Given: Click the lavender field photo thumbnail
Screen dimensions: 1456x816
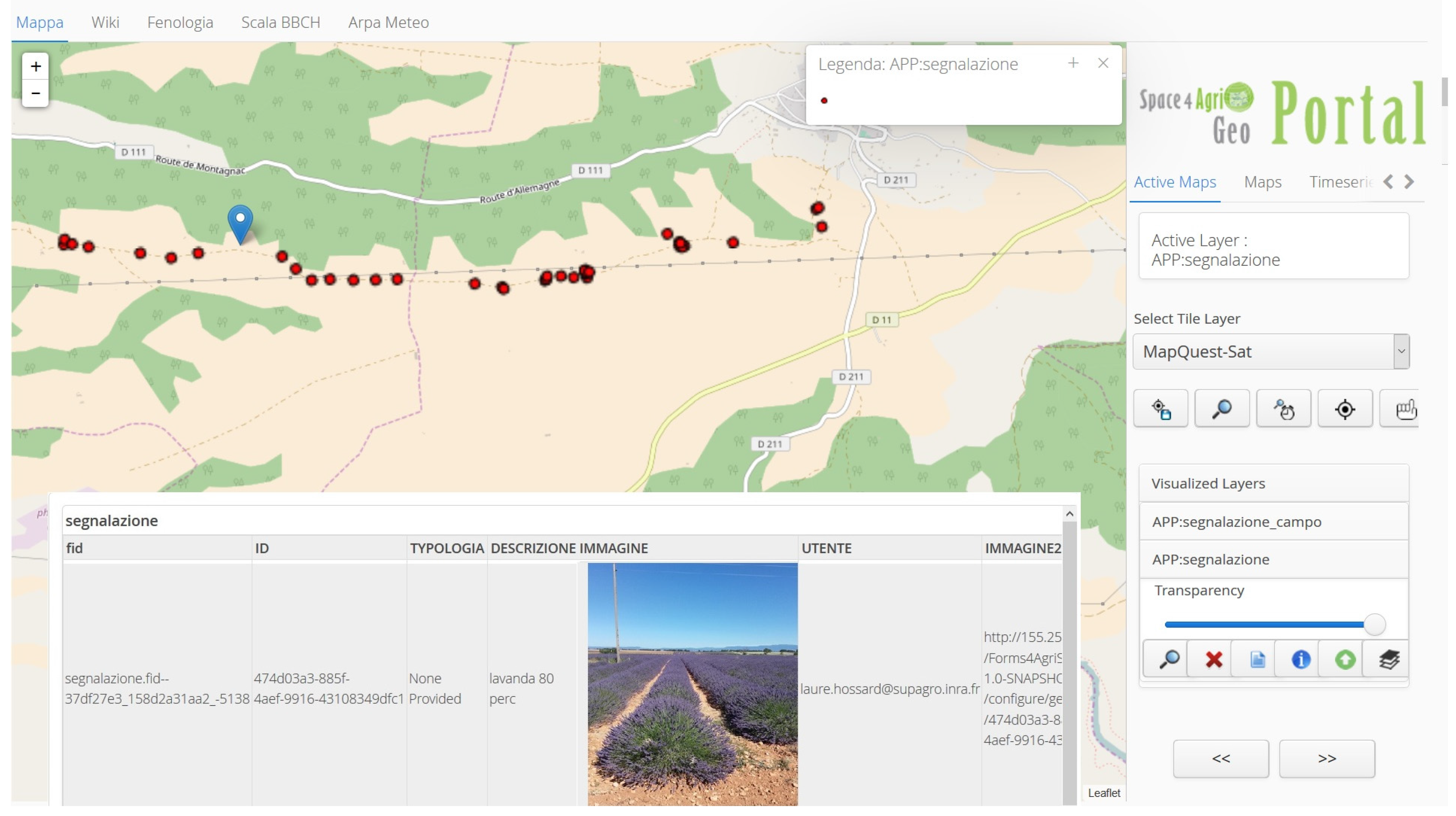Looking at the screenshot, I should click(692, 684).
